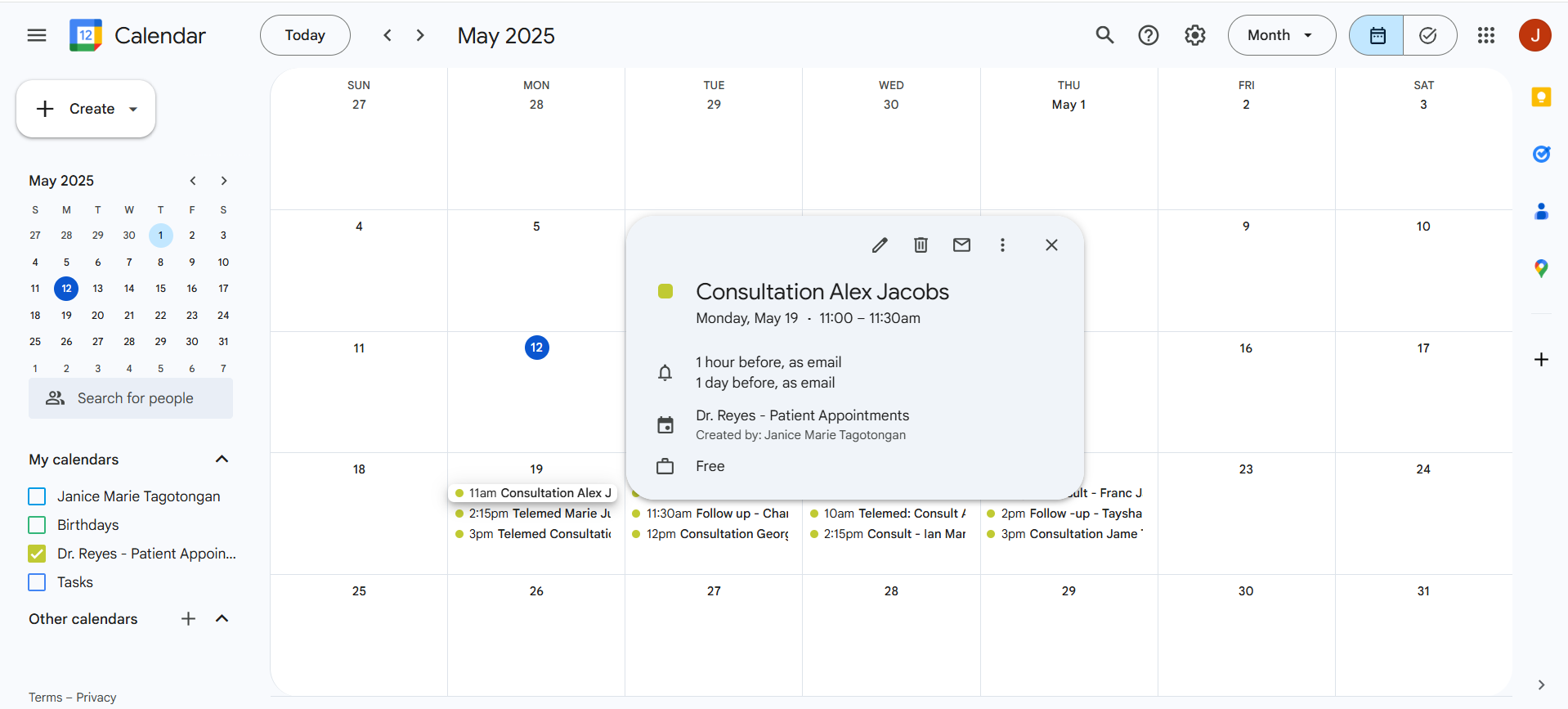Screen dimensions: 1568x709
Task: Uncheck Dr. Reyes - Patient Appointments calendar
Action: 37,554
